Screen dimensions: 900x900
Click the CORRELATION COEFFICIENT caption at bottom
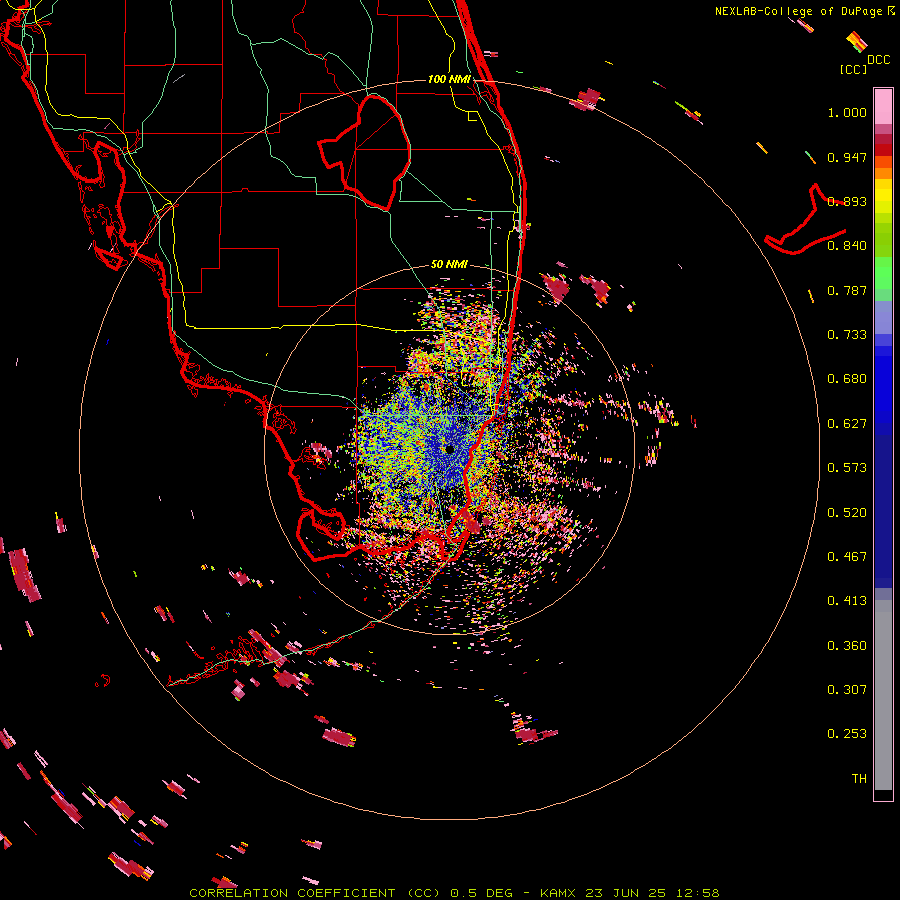click(x=454, y=893)
